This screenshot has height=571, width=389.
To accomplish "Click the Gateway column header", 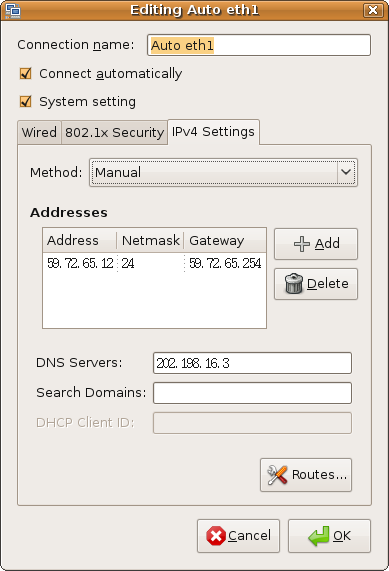I will click(225, 240).
